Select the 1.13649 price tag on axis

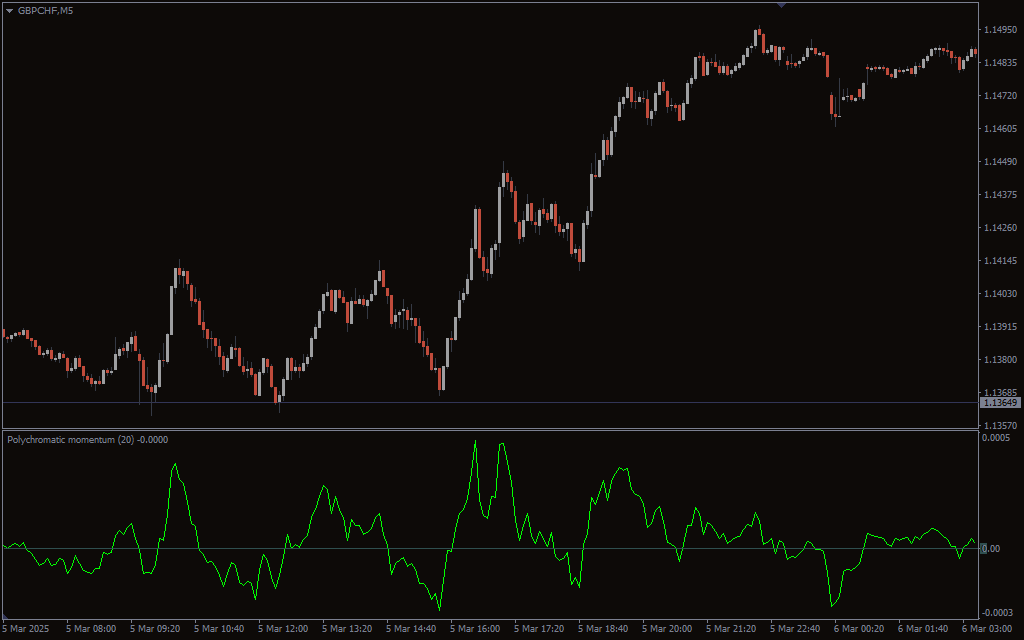click(x=1000, y=403)
